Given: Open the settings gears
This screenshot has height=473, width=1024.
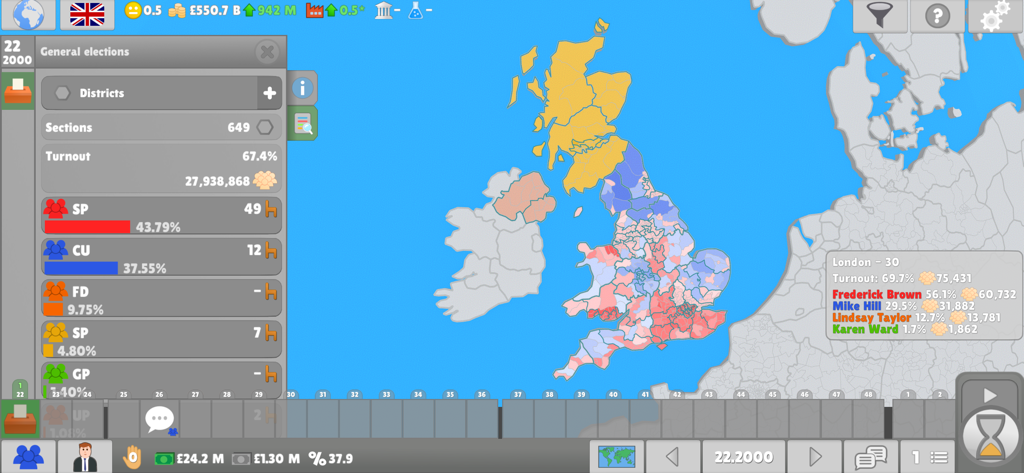Looking at the screenshot, I should pos(995,16).
